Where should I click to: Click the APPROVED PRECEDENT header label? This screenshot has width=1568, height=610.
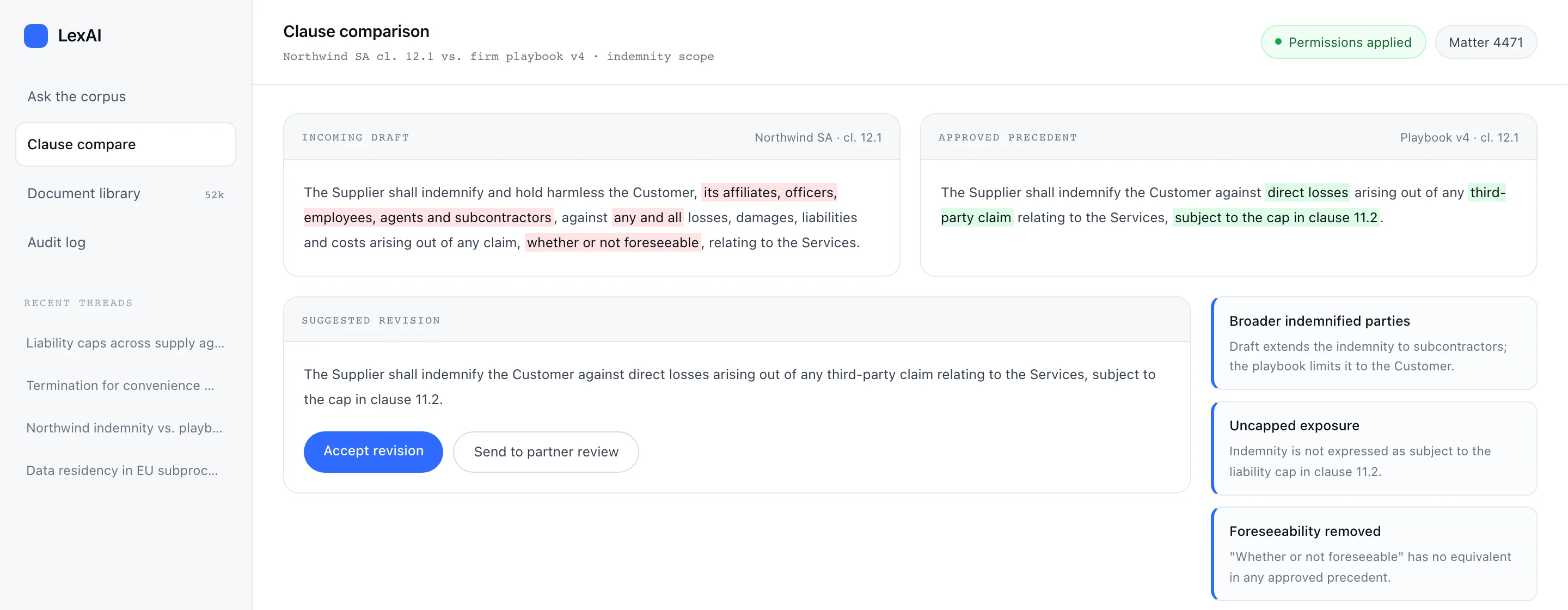click(1007, 138)
